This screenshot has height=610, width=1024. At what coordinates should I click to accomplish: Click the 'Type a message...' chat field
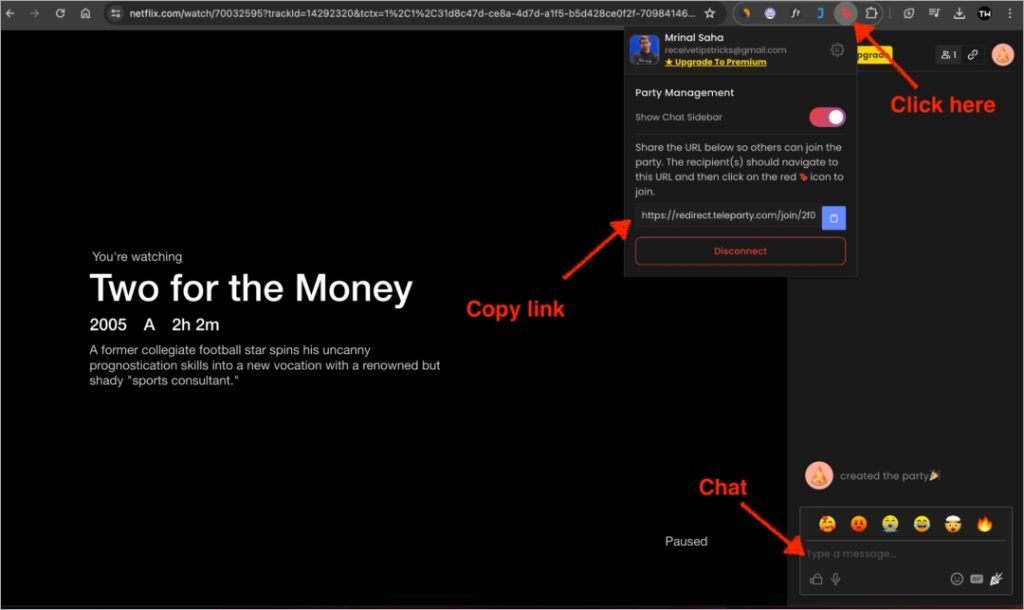pos(906,554)
